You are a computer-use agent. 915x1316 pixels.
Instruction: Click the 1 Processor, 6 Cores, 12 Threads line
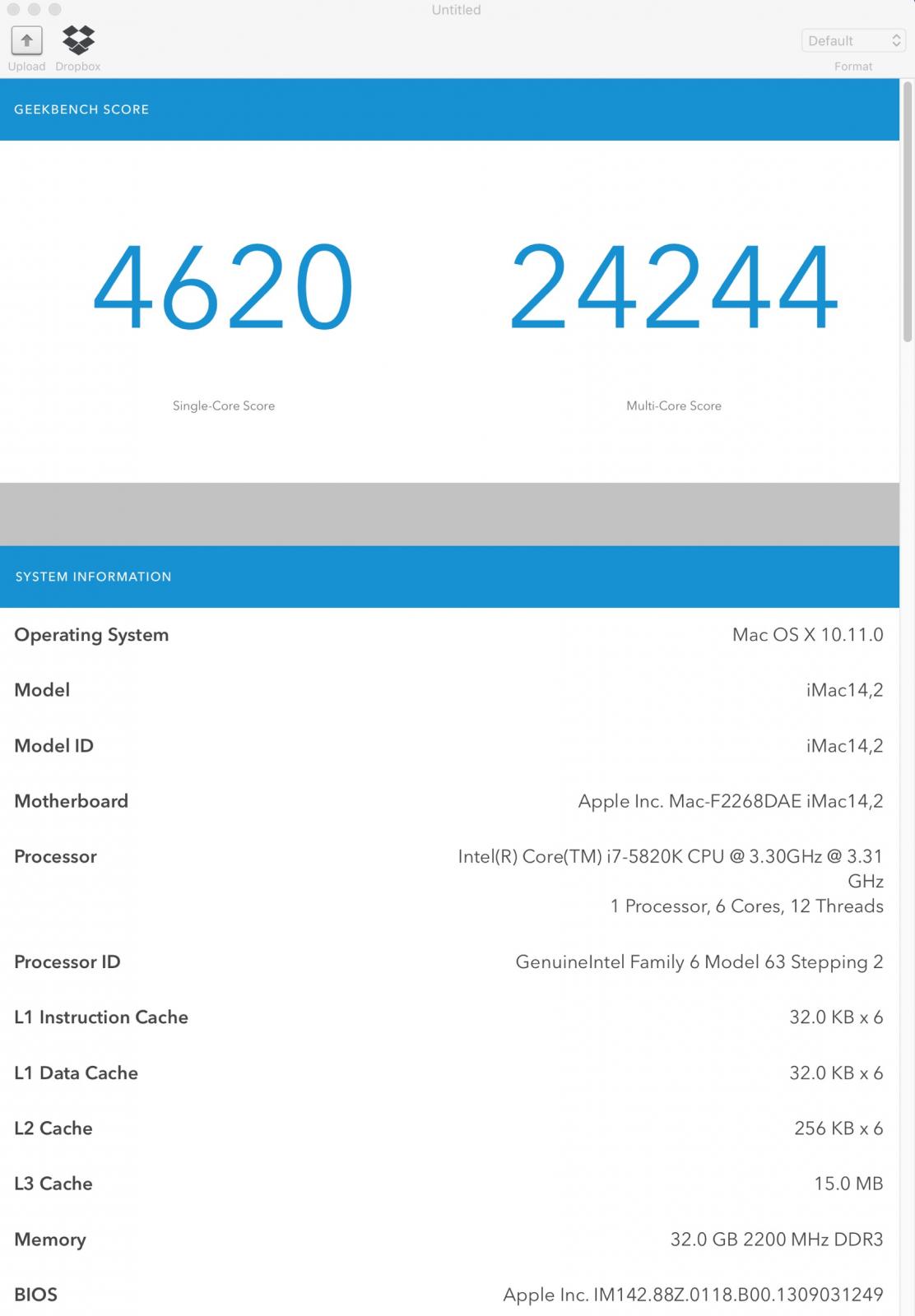pos(747,906)
